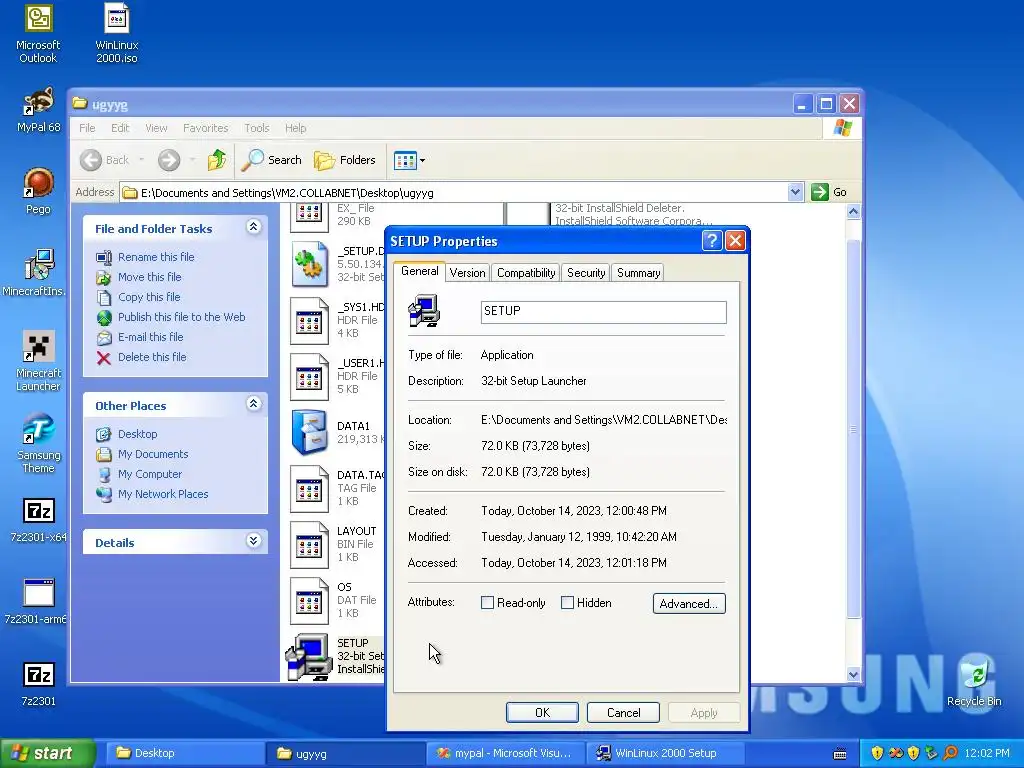Viewport: 1024px width, 768px height.
Task: Collapse the Other Places panel
Action: tap(253, 404)
